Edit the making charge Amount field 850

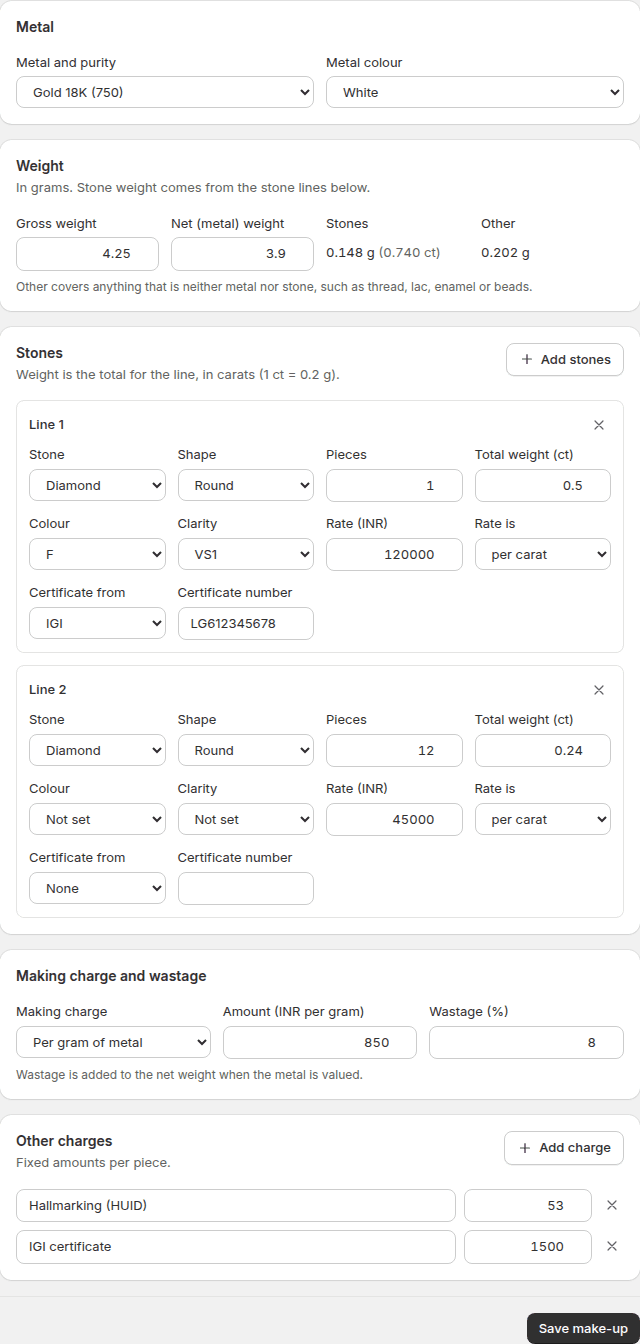click(x=320, y=1042)
